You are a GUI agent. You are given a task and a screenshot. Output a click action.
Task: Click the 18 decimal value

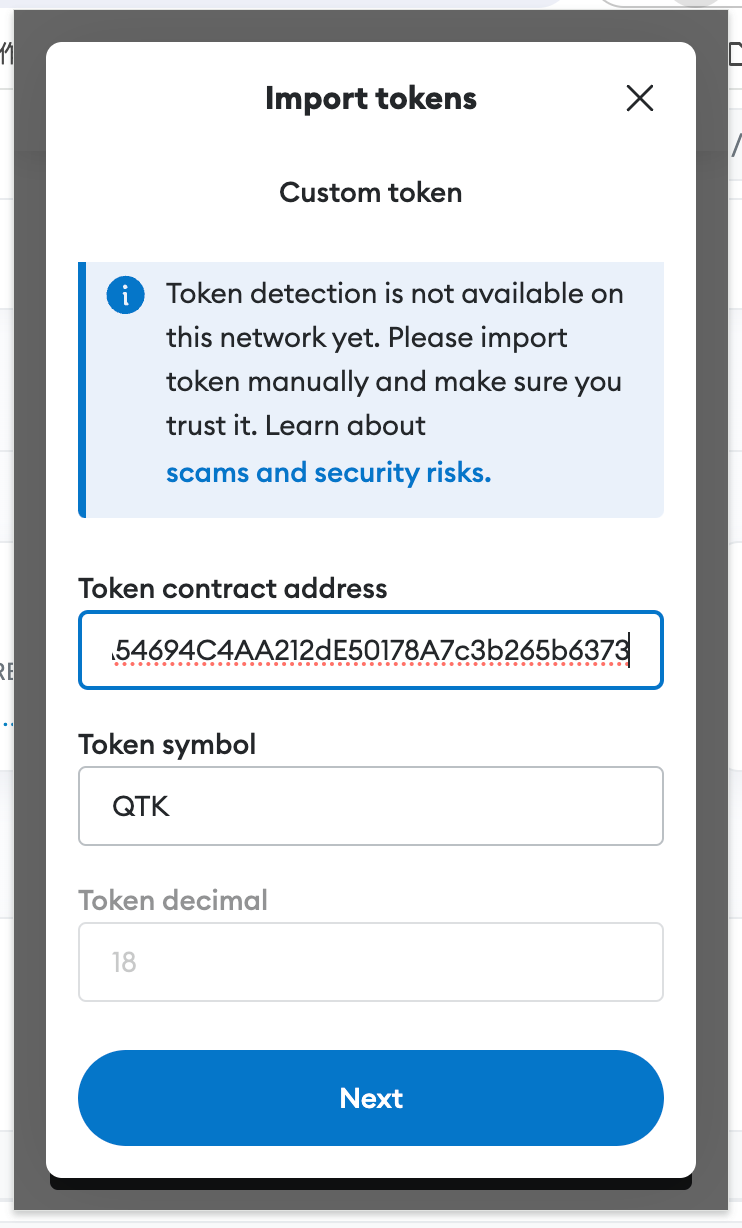pos(124,962)
